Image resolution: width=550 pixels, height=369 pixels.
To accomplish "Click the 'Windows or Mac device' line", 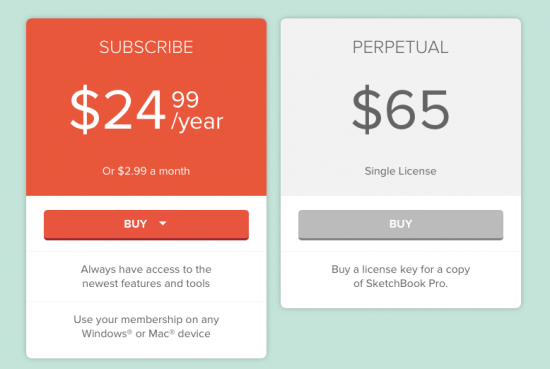I will pos(146,334).
